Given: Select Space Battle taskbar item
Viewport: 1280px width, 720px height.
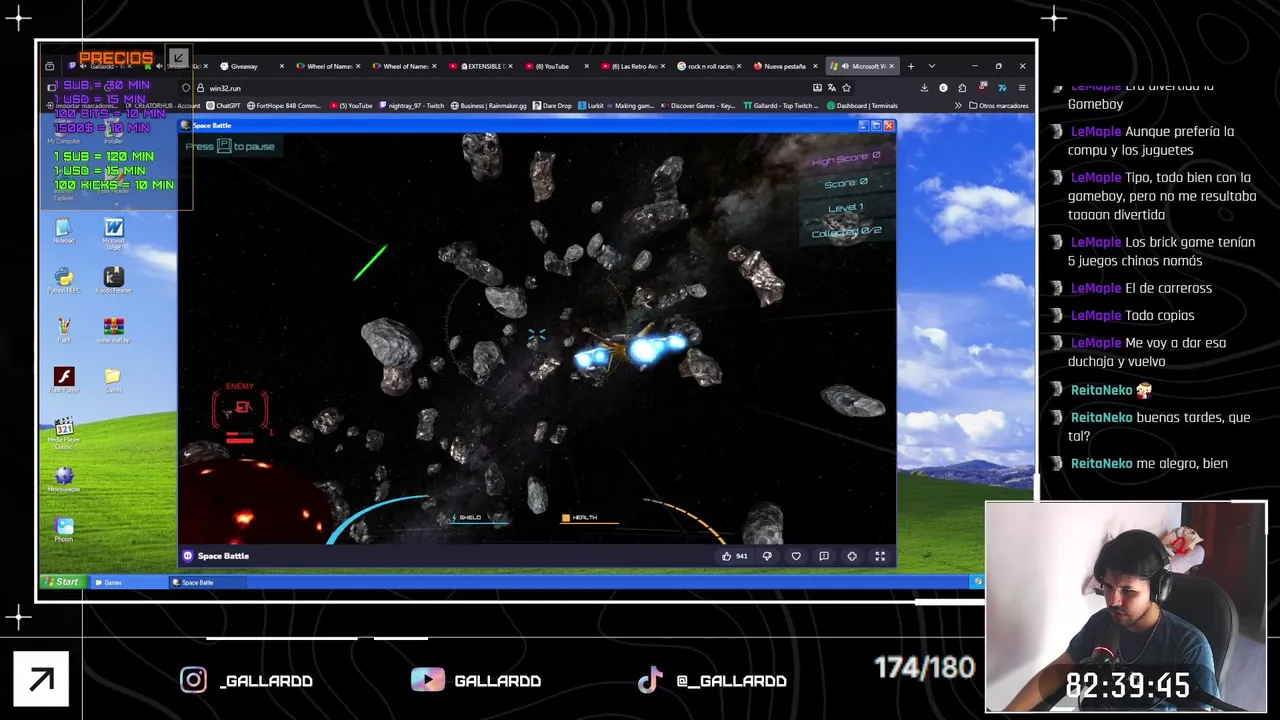Looking at the screenshot, I should (x=208, y=582).
